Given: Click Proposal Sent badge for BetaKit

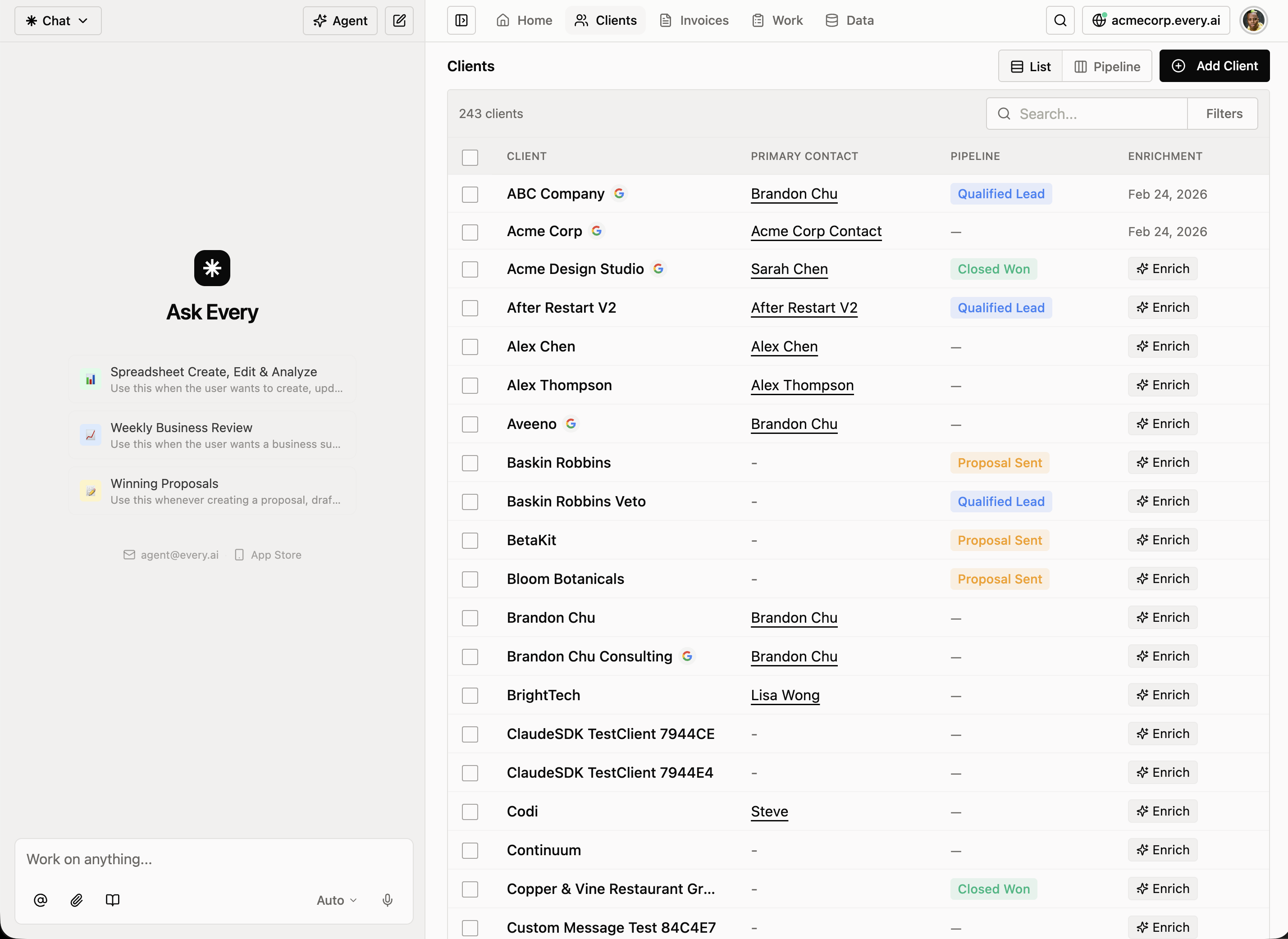Looking at the screenshot, I should point(1000,540).
